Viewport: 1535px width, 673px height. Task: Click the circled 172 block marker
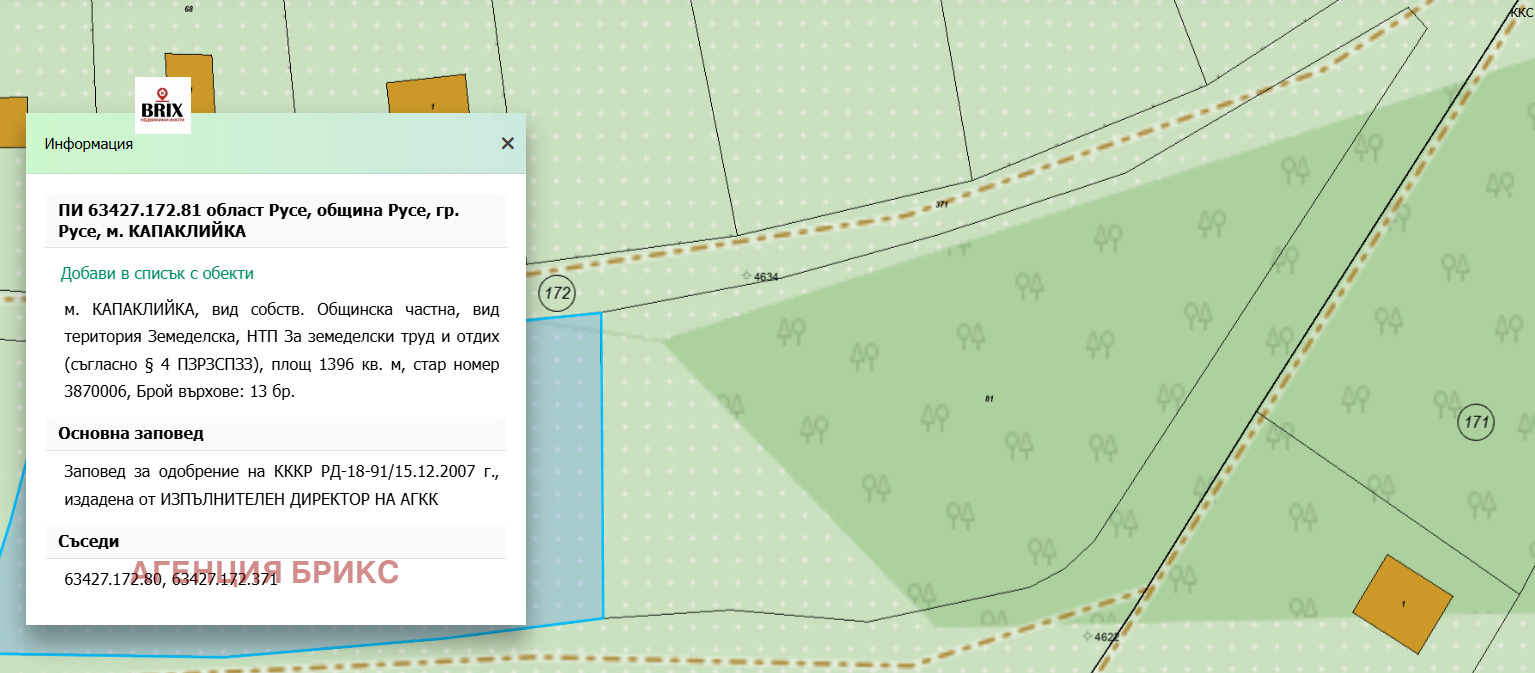pos(557,293)
